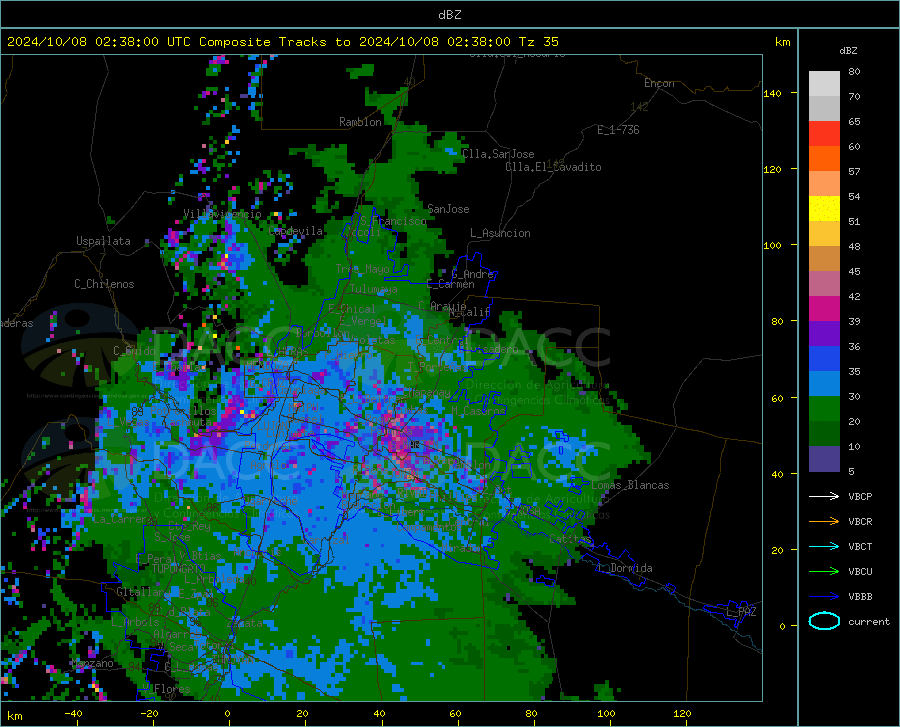The width and height of the screenshot is (900, 727).
Task: Click the cyan VBCT arrow in legend
Action: point(824,546)
